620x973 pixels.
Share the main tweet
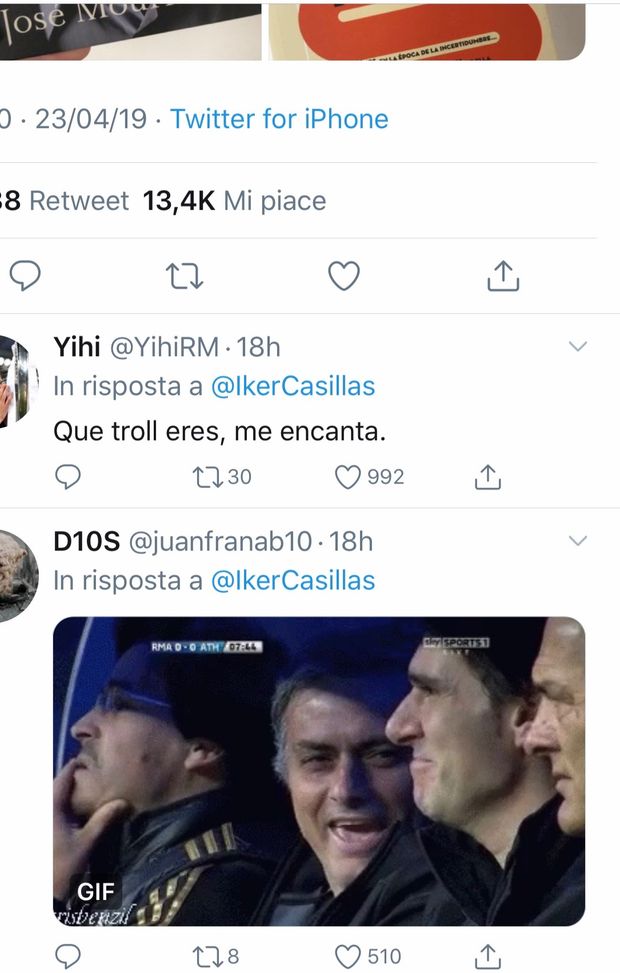point(503,276)
